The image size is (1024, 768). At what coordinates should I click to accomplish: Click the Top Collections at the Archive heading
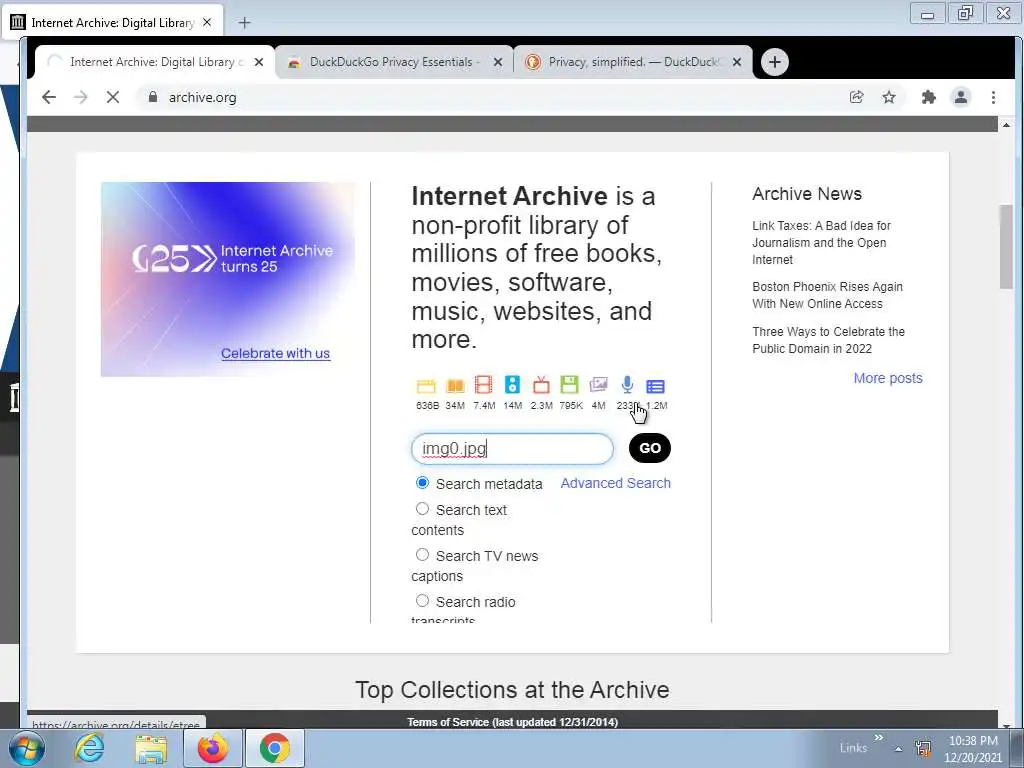pyautogui.click(x=512, y=690)
